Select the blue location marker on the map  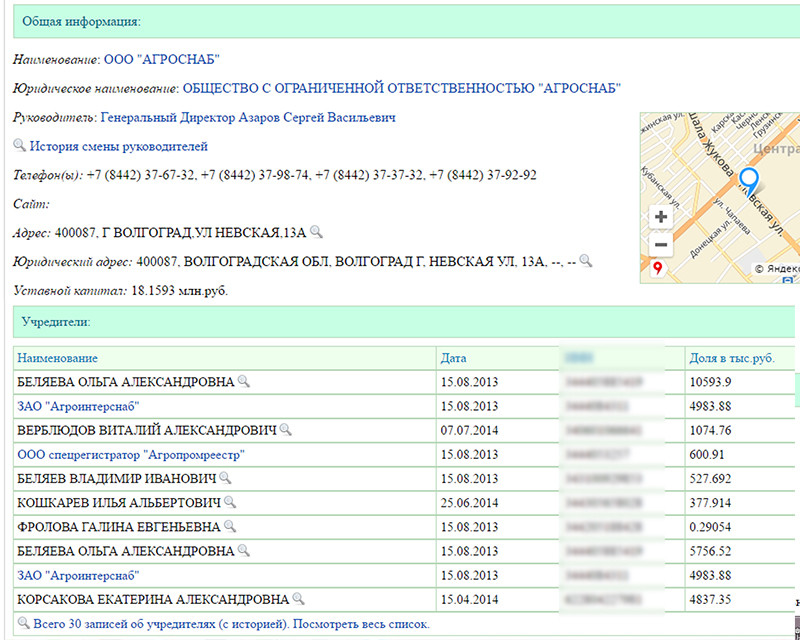click(x=748, y=181)
